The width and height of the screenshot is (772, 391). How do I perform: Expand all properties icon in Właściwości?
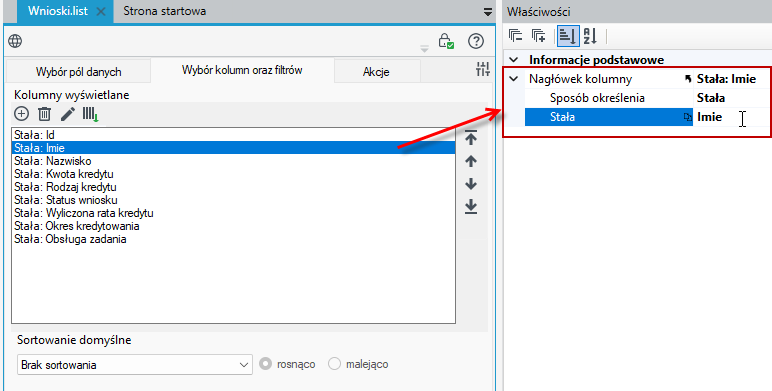click(539, 36)
